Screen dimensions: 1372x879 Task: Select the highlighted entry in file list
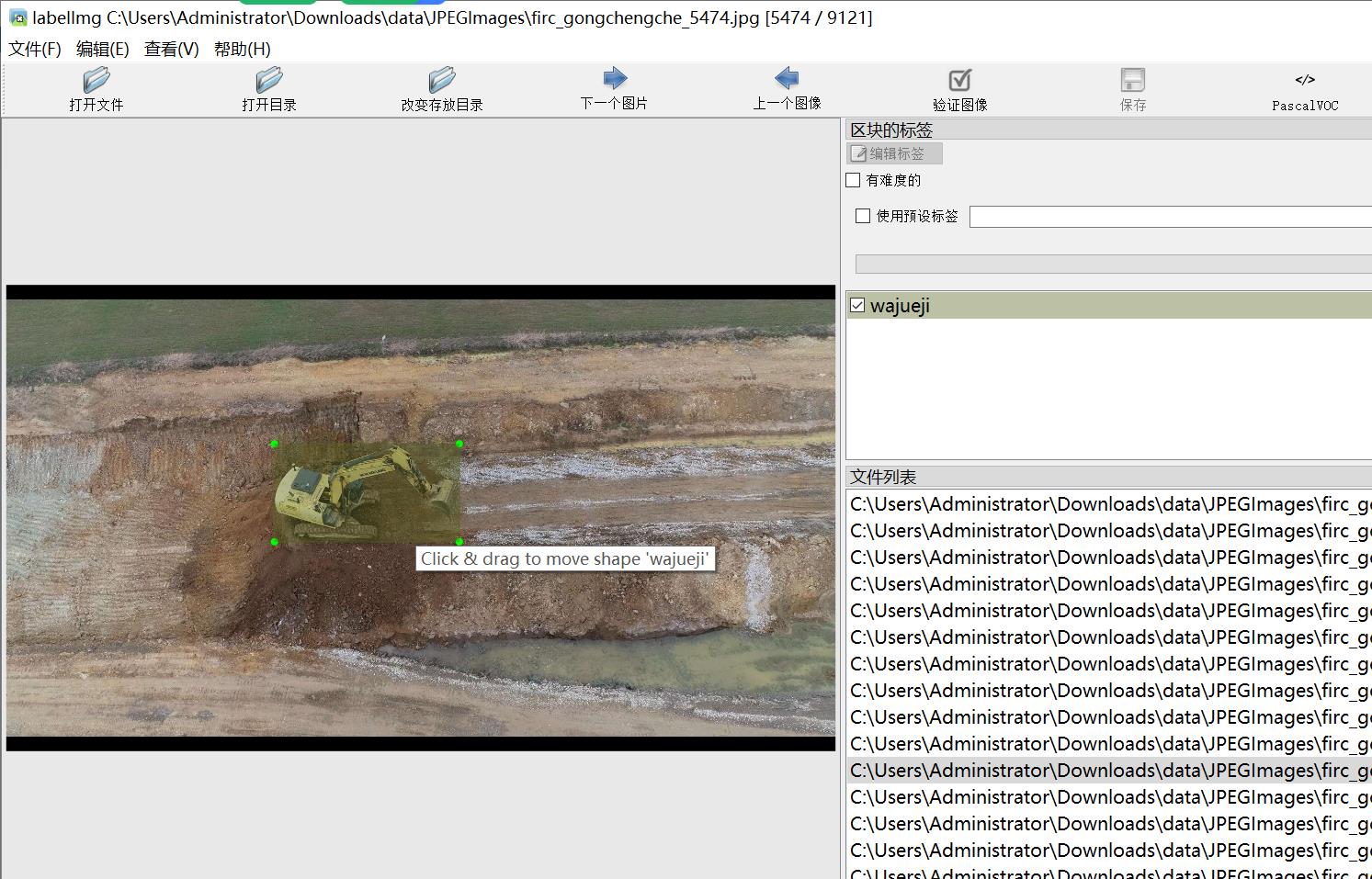pos(1108,770)
